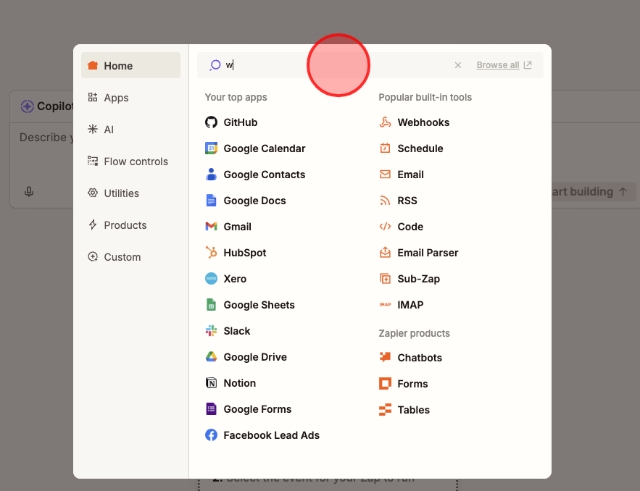Clear the search text with X
Viewport: 640px width, 491px height.
[x=458, y=65]
